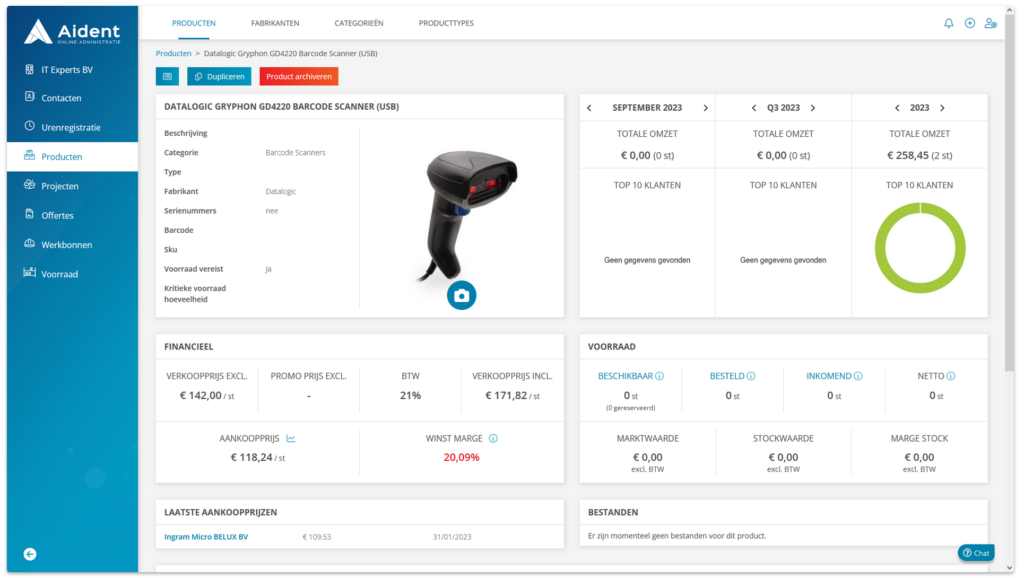Image resolution: width=1024 pixels, height=578 pixels.
Task: Go to next year after 2023
Action: pos(942,108)
